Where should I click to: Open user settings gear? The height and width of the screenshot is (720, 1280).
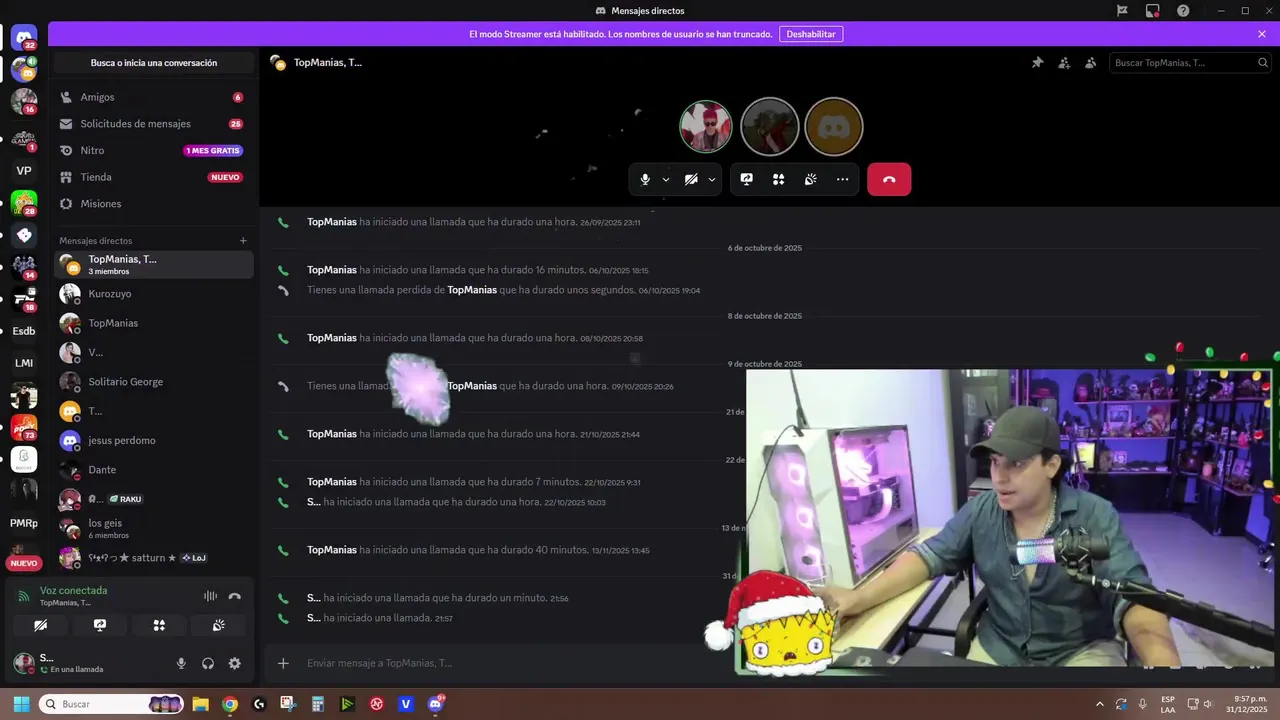tap(234, 663)
